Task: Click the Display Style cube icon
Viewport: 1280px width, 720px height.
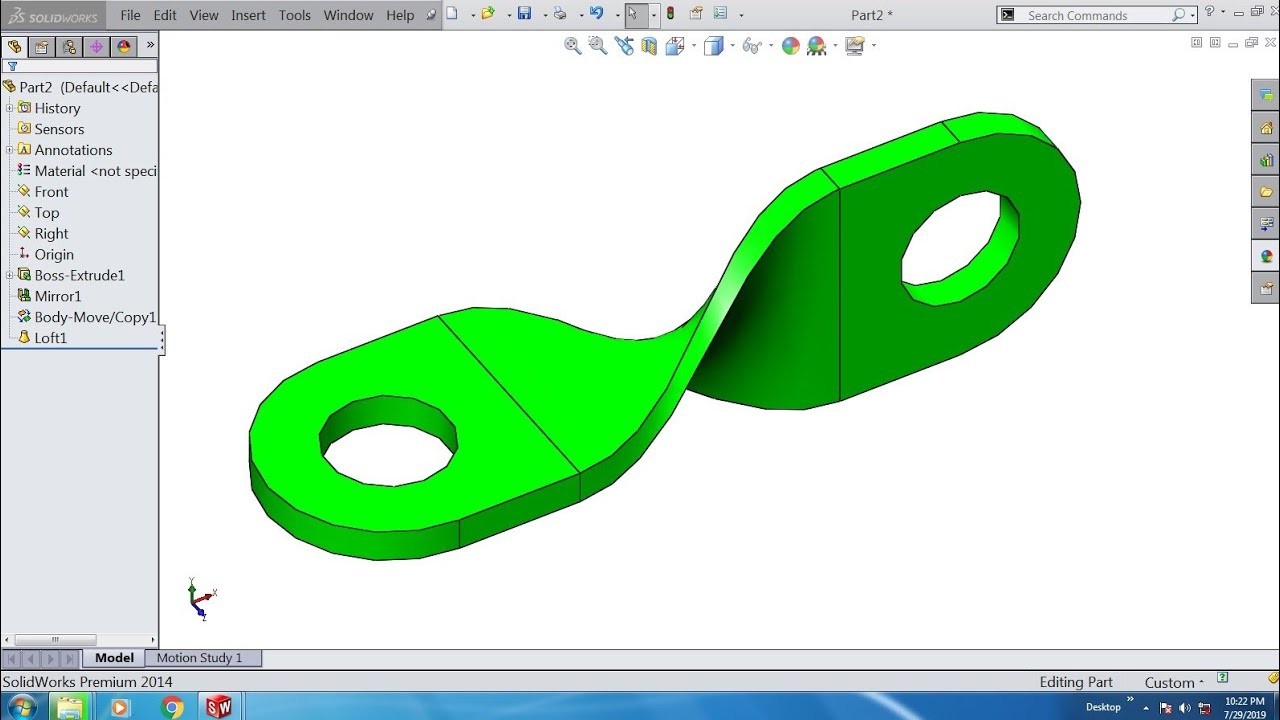Action: (713, 46)
